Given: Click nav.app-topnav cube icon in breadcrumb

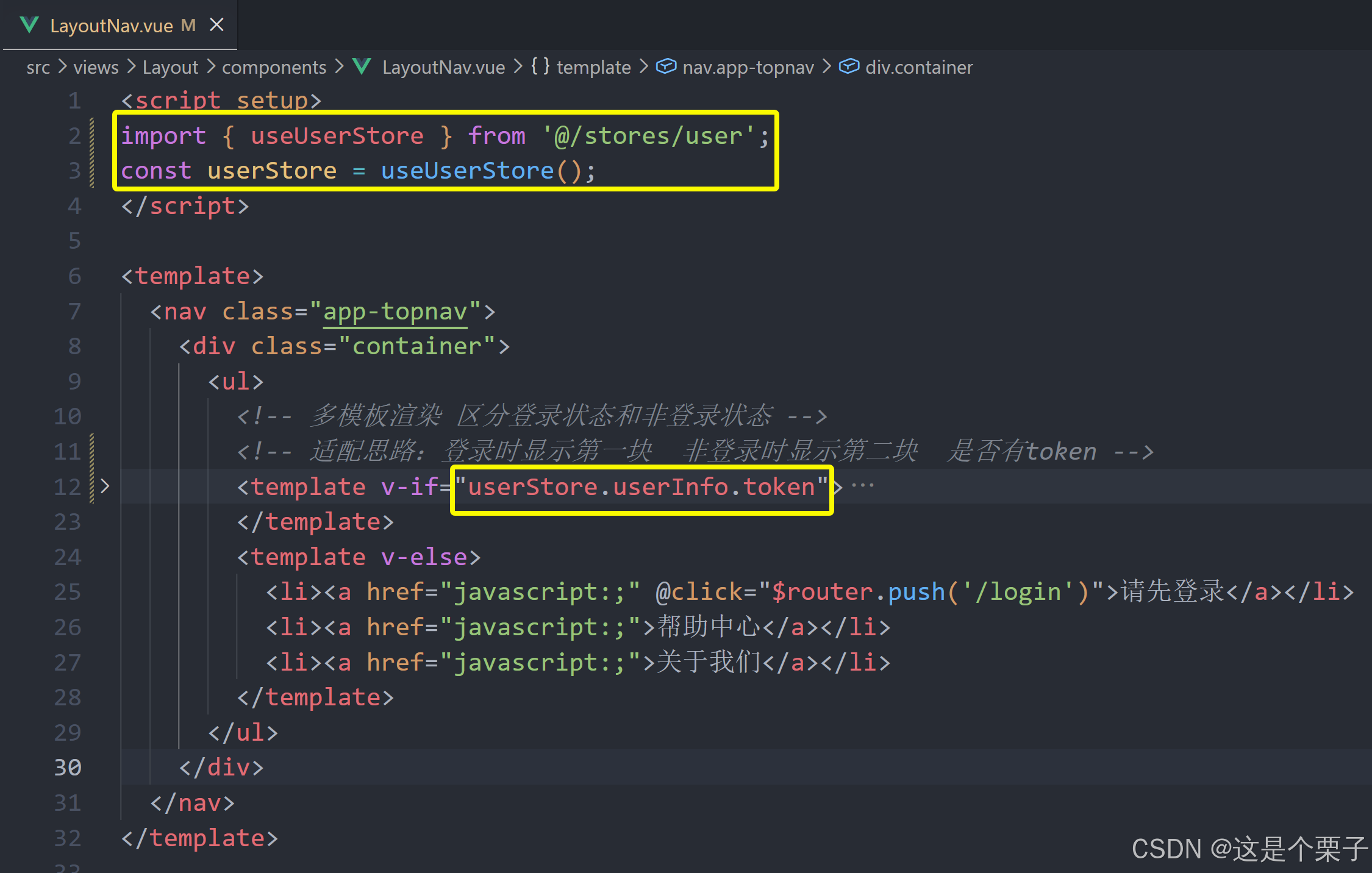Looking at the screenshot, I should point(665,66).
